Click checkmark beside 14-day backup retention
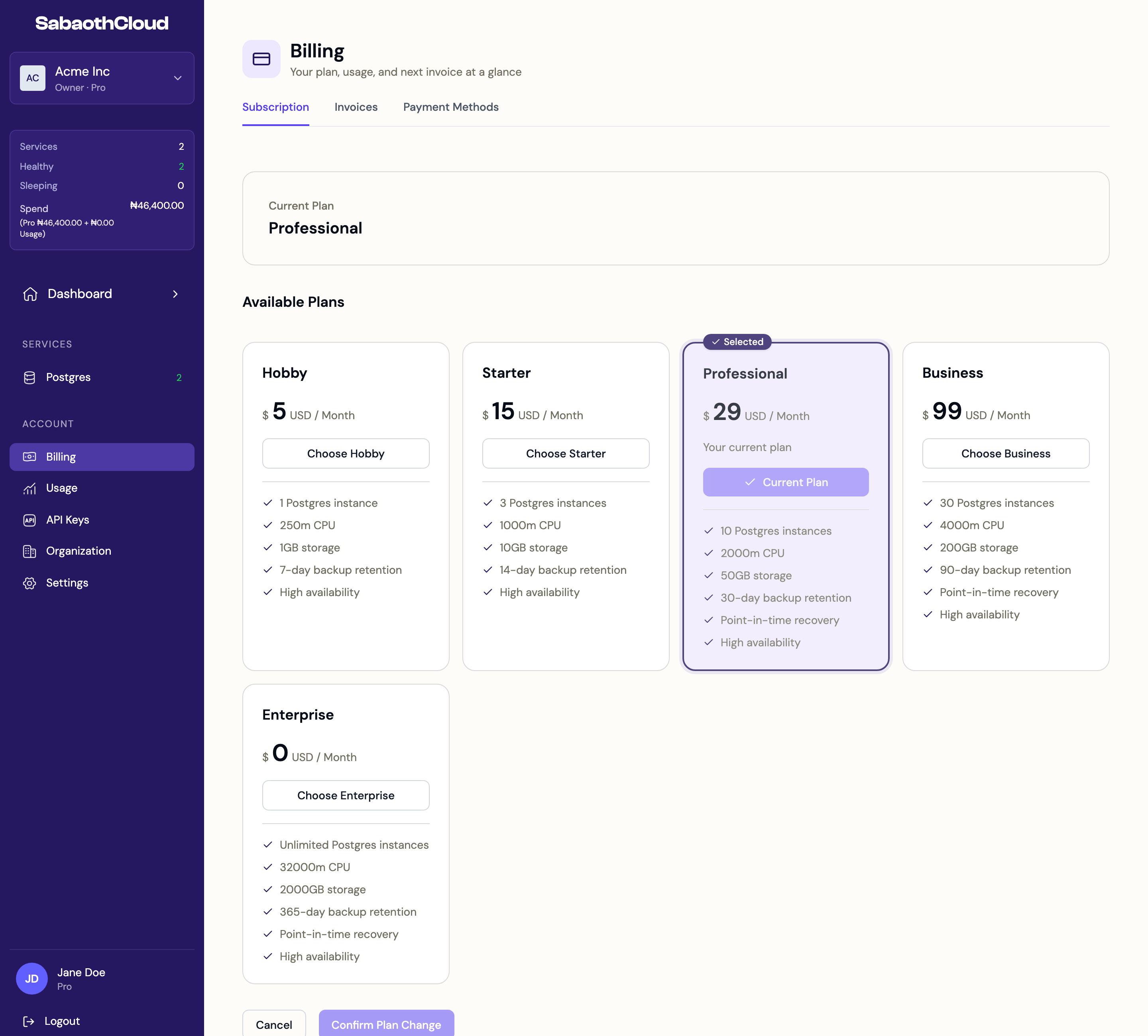 [488, 570]
